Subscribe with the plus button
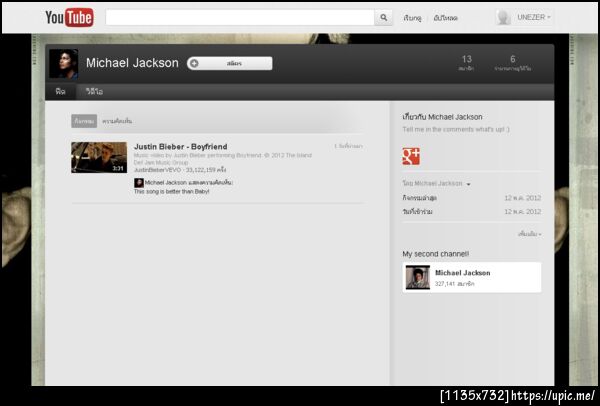 230,63
